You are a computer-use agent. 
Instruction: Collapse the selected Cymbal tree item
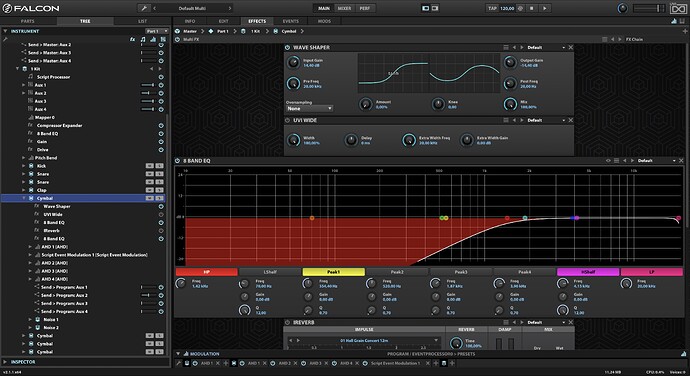click(x=24, y=198)
